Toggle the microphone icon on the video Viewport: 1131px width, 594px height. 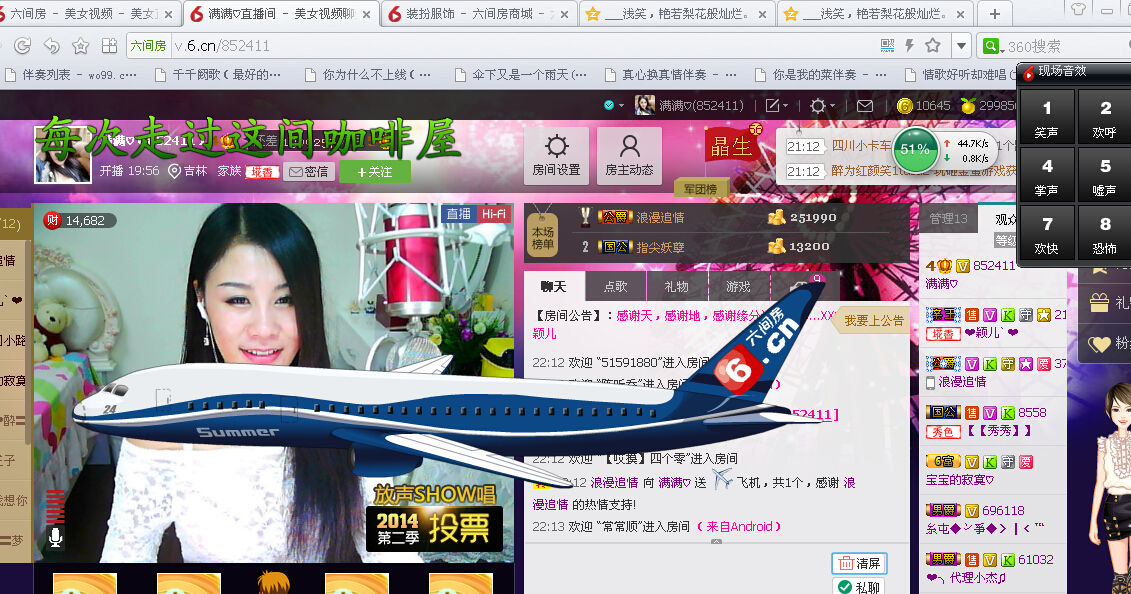[x=55, y=537]
